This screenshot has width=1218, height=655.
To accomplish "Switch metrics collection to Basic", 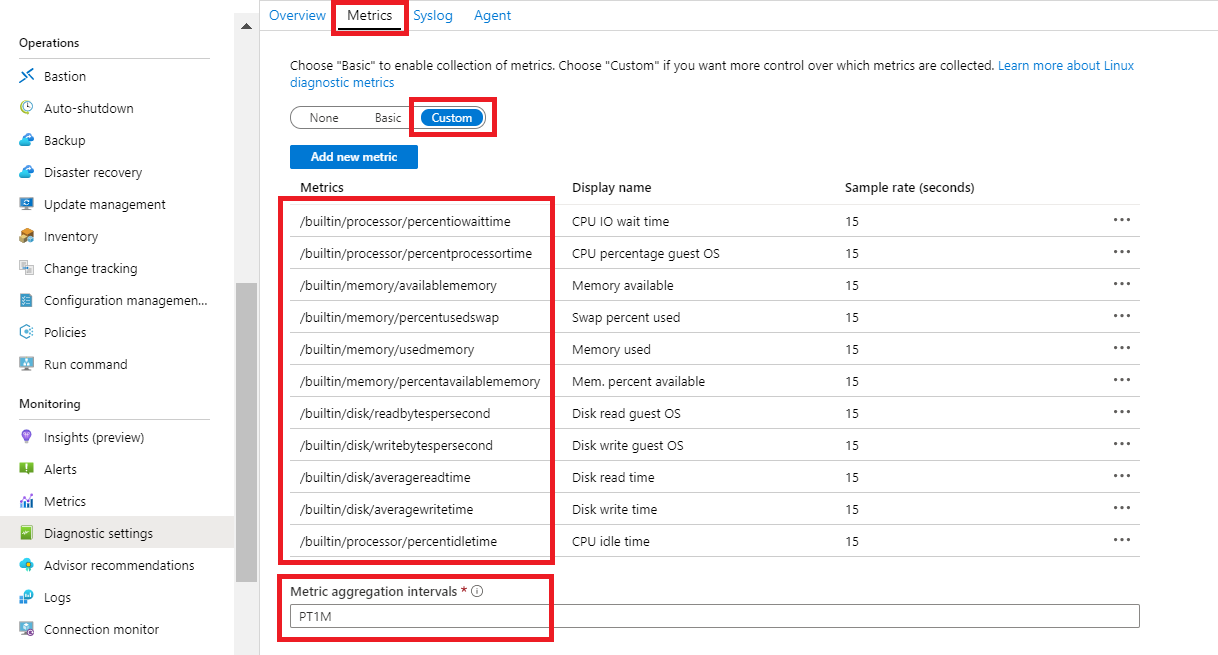I will (388, 117).
